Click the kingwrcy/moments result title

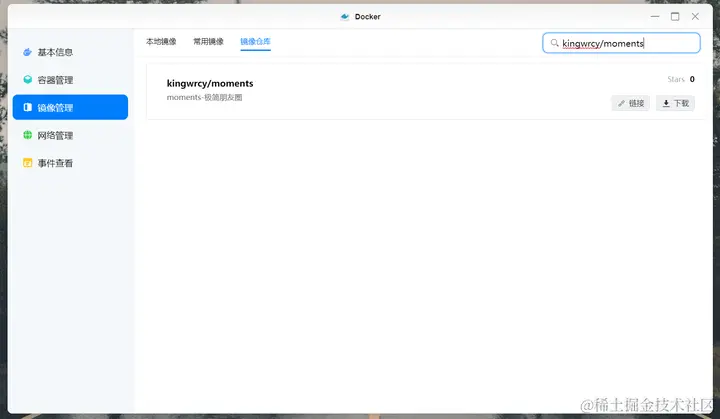210,83
